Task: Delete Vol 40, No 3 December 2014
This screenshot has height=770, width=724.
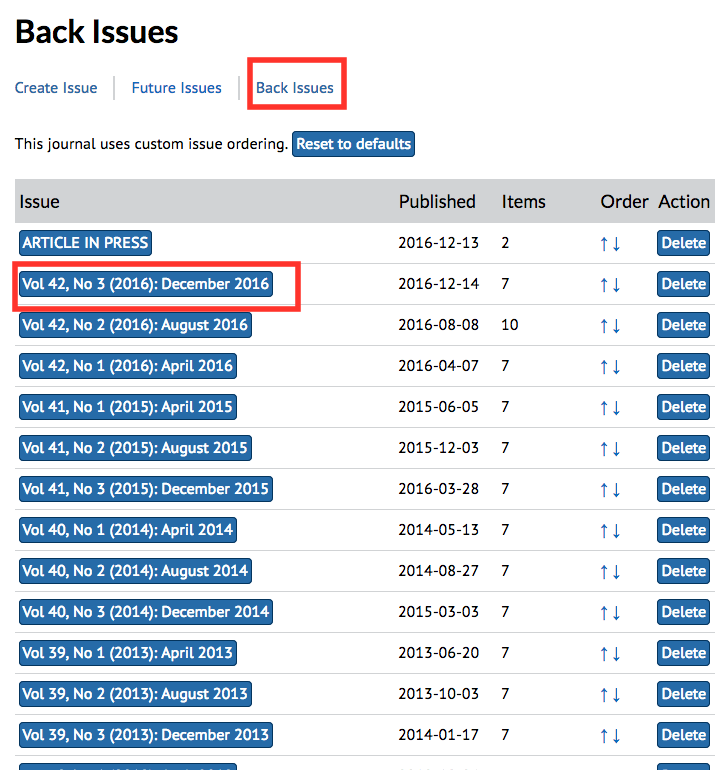Action: [x=684, y=612]
